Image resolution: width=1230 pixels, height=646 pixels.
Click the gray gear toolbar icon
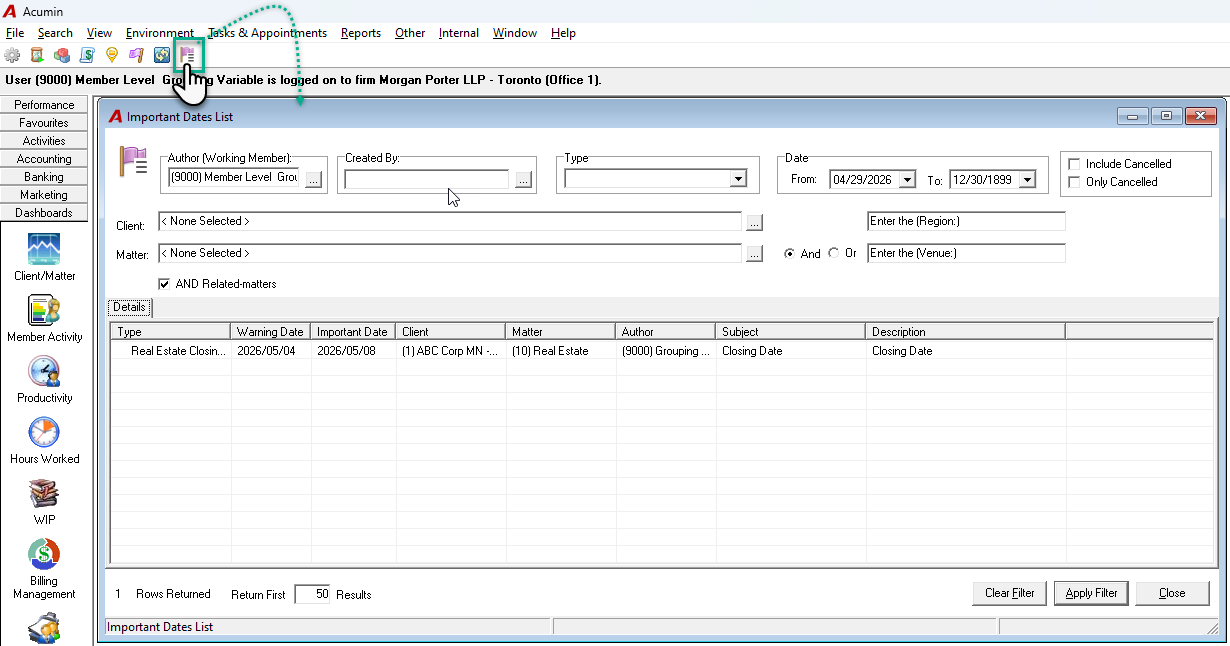pos(12,55)
